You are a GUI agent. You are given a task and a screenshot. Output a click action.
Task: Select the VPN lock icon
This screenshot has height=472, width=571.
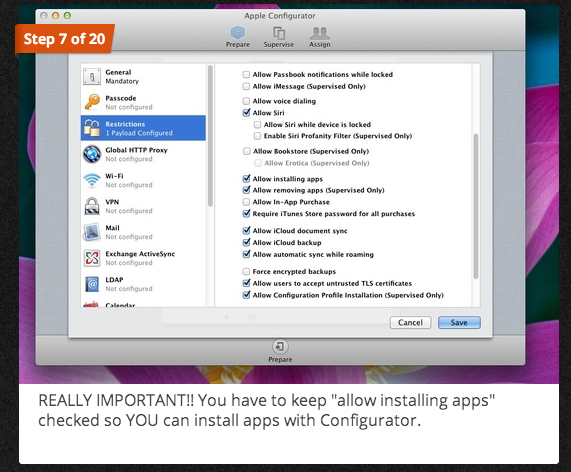pos(92,206)
